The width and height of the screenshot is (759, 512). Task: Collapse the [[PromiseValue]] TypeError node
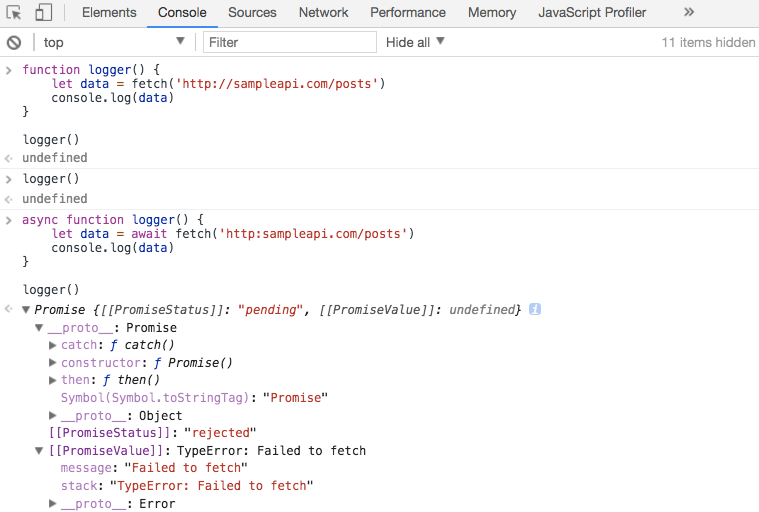tap(39, 451)
